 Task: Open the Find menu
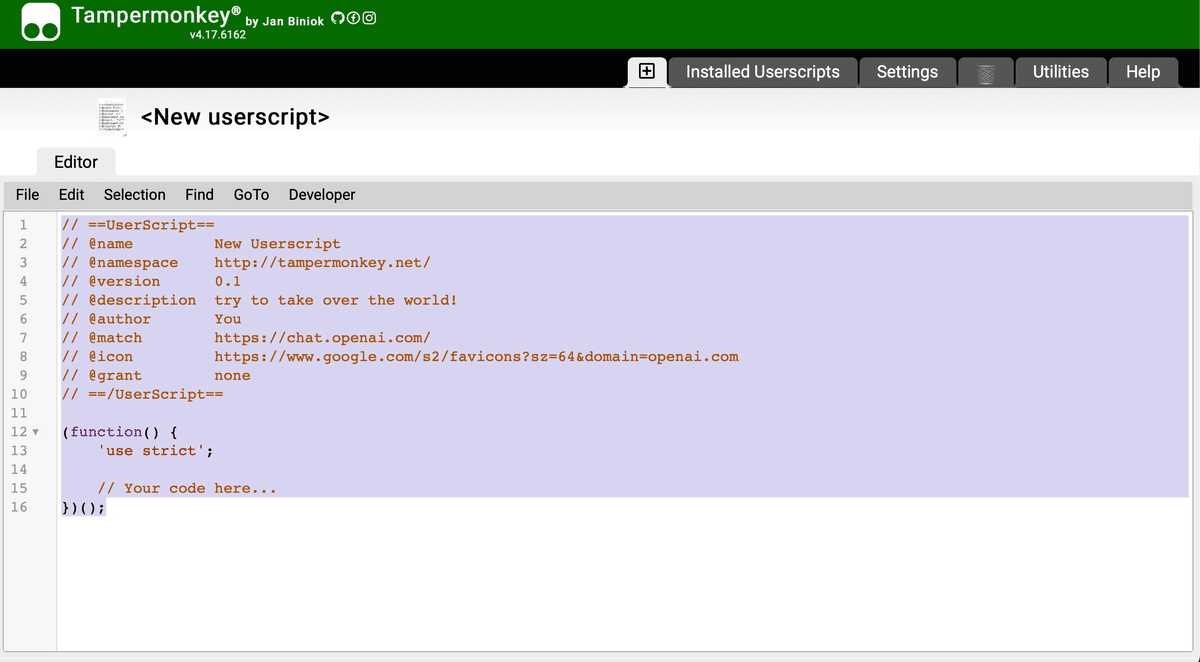199,195
